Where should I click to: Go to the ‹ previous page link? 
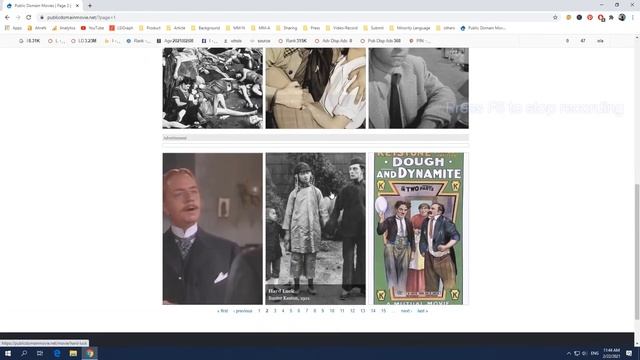point(243,311)
